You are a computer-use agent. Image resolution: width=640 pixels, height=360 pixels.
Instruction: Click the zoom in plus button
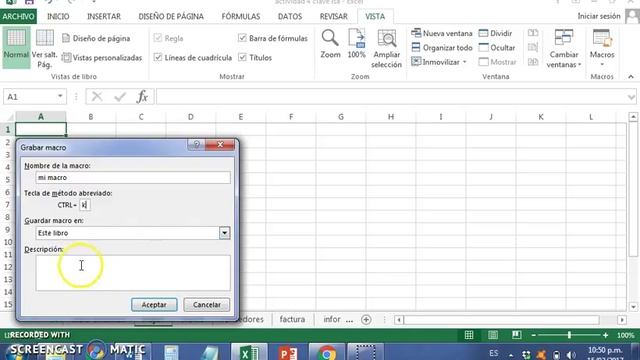[x=605, y=335]
